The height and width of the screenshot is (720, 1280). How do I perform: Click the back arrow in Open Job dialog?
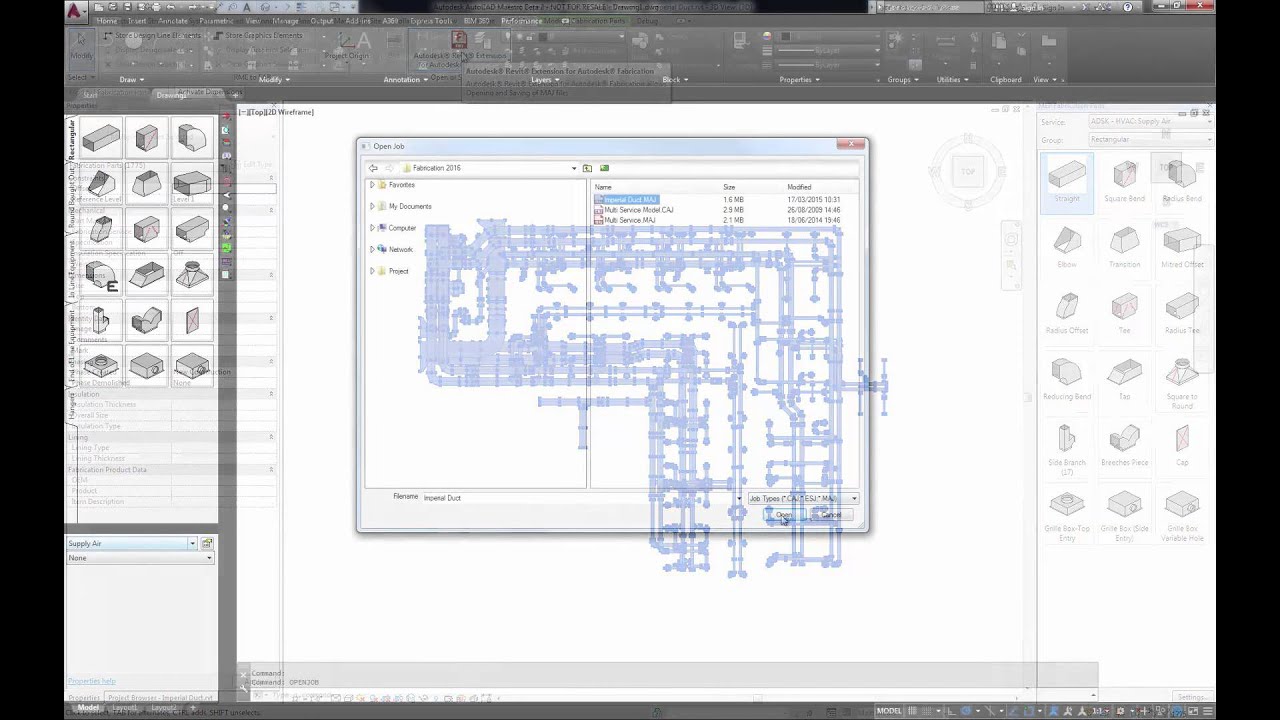pos(373,168)
